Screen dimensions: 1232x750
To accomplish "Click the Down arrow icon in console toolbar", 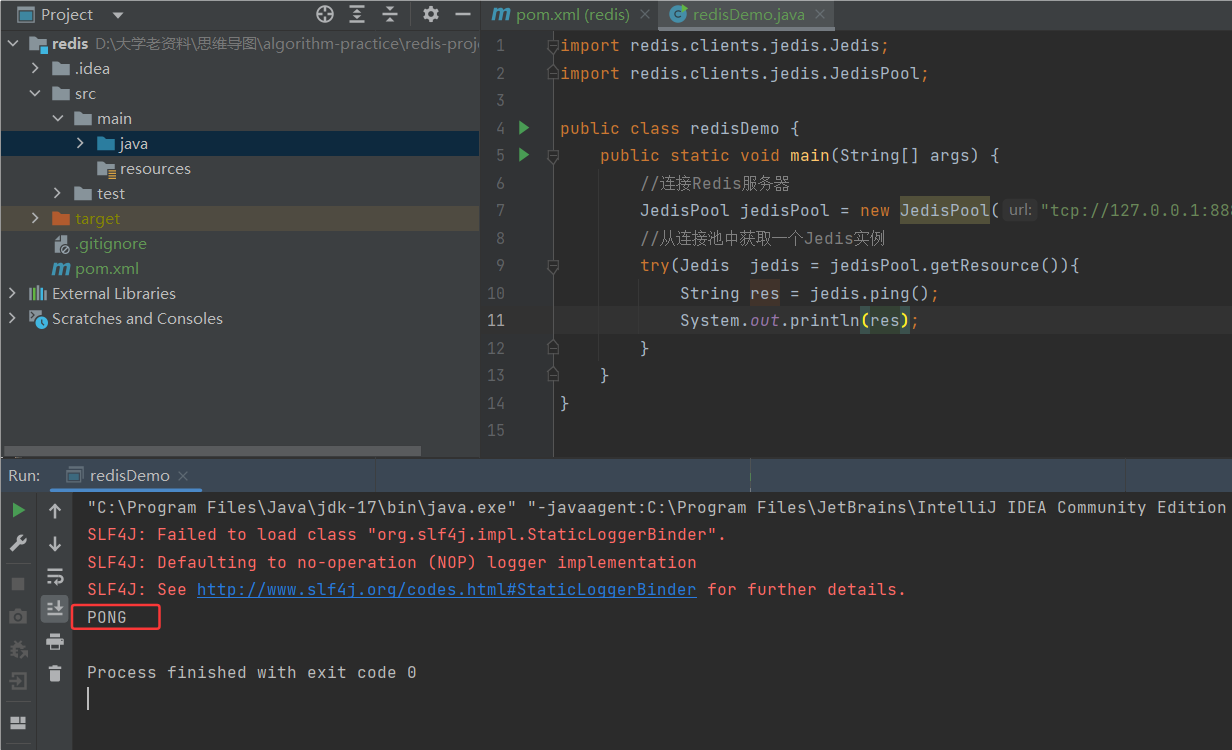I will pos(55,544).
